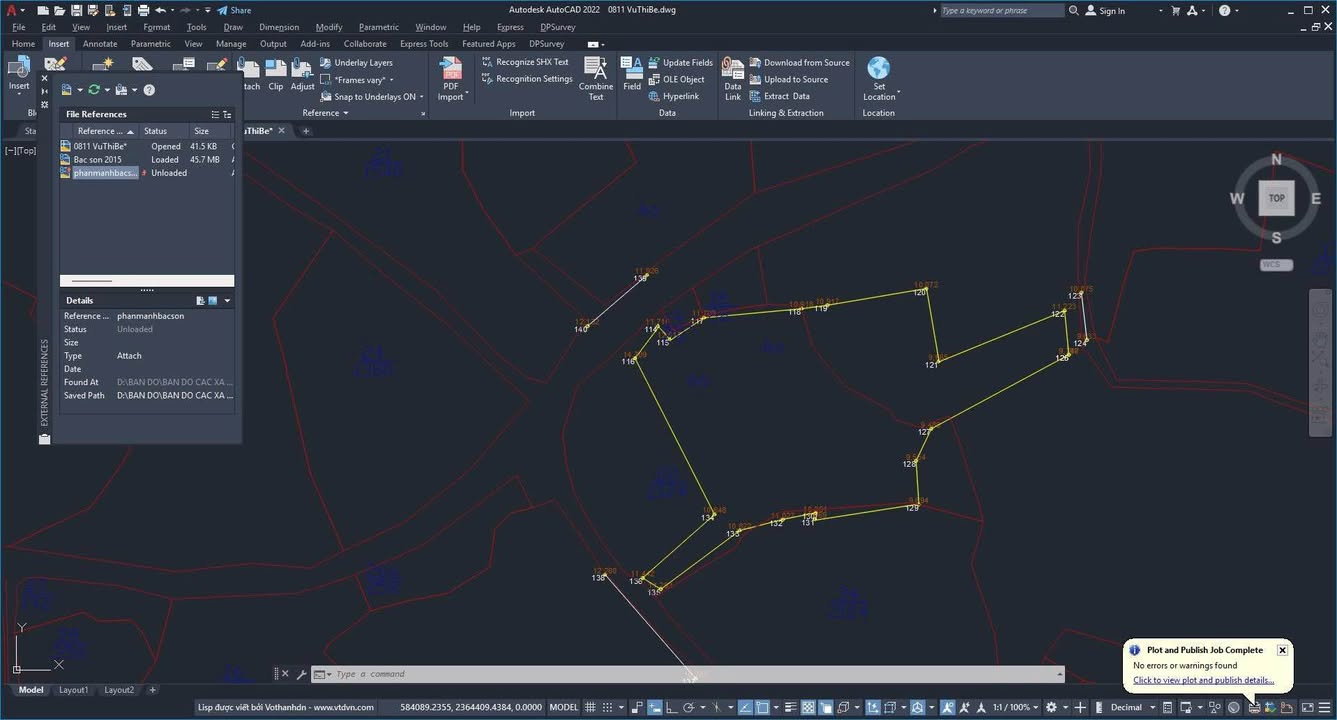This screenshot has height=720, width=1337.
Task: Click the PDF Import icon
Action: click(451, 70)
